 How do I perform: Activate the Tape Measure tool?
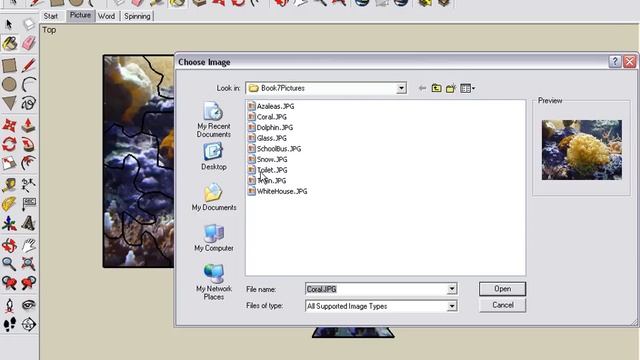(x=9, y=185)
